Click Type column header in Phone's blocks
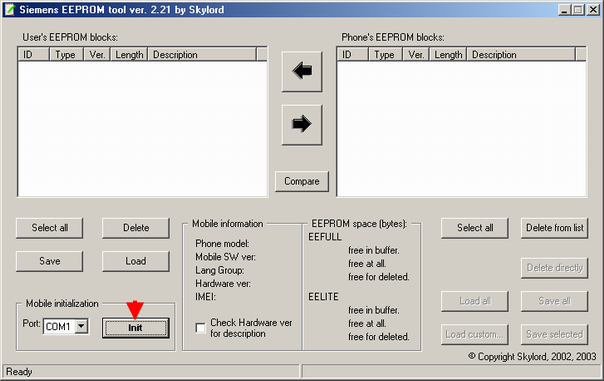This screenshot has width=604, height=381. coord(386,55)
